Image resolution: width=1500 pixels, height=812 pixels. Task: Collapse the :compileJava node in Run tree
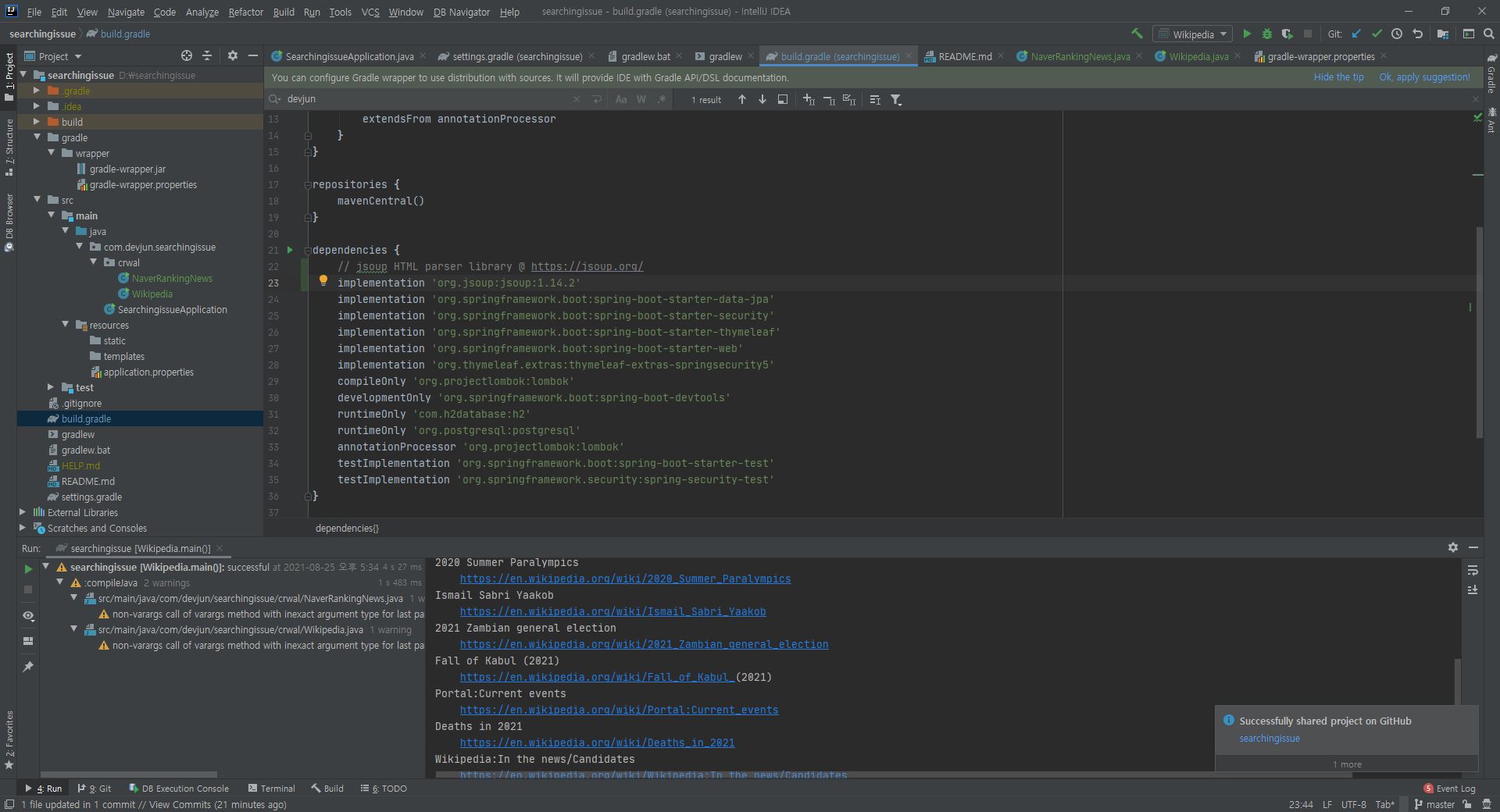[60, 582]
